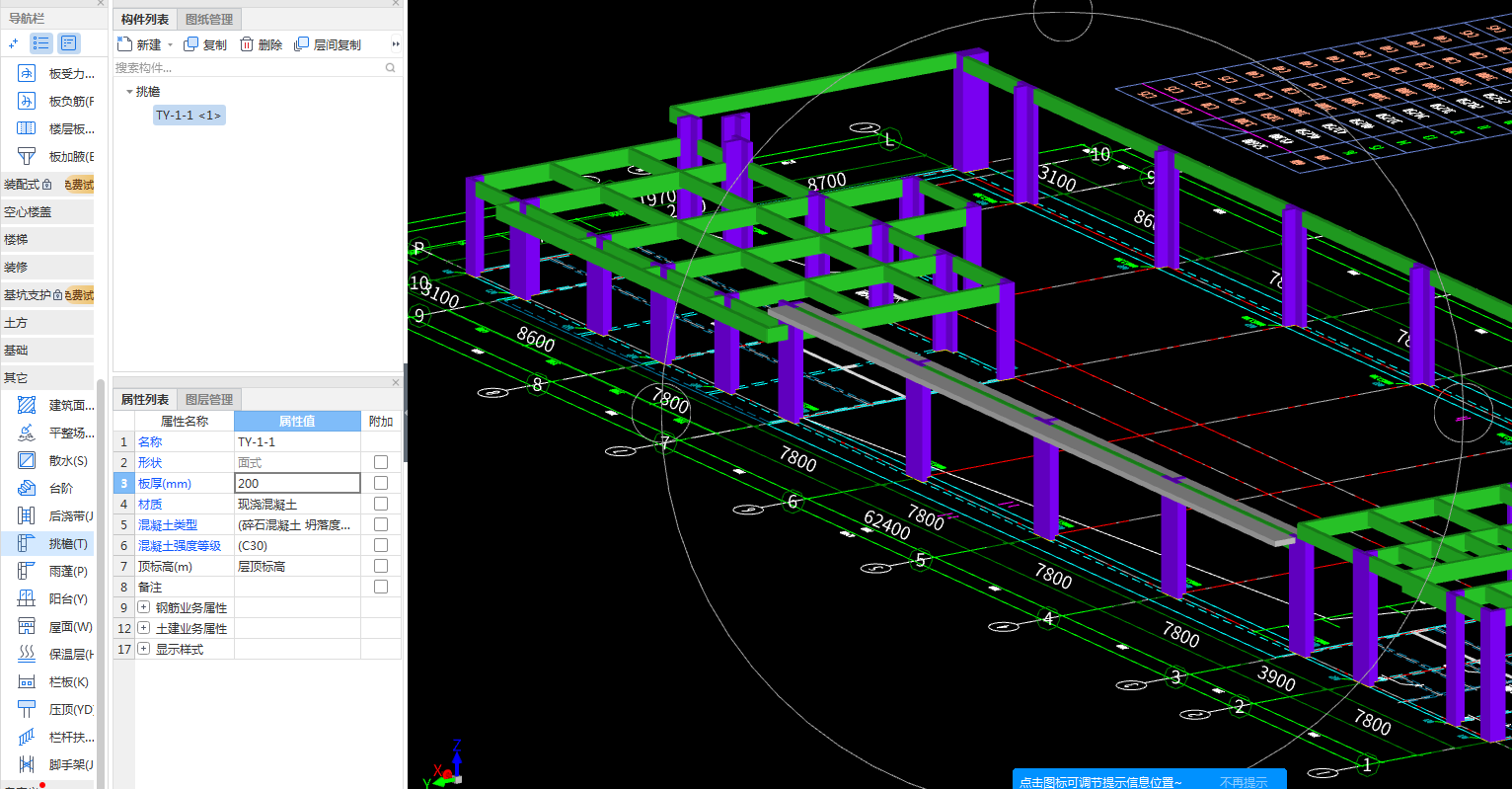Click the 属性值 column header

(x=297, y=422)
